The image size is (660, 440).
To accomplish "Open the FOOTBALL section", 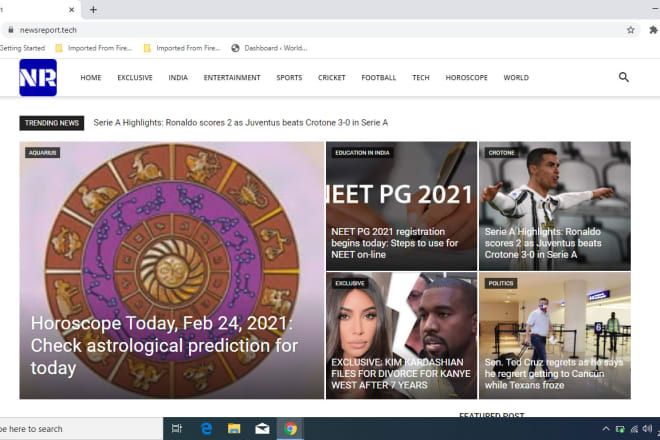I will (x=379, y=77).
